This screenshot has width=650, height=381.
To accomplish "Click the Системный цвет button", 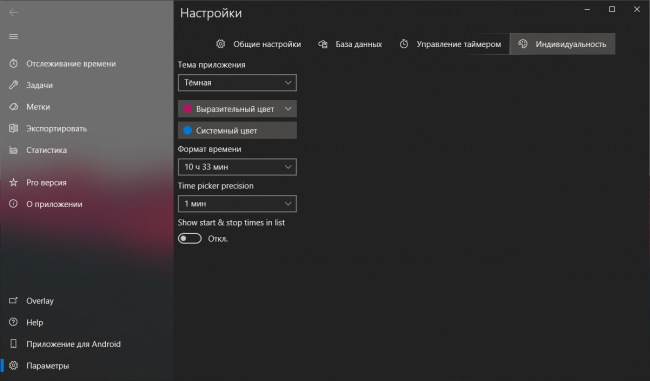I will click(x=237, y=130).
